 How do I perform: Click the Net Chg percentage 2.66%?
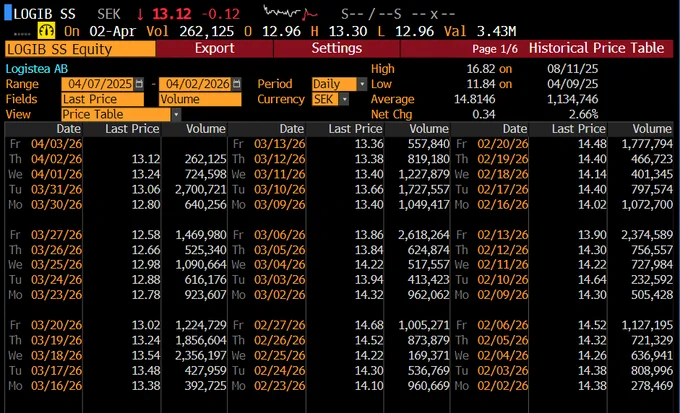pyautogui.click(x=583, y=115)
